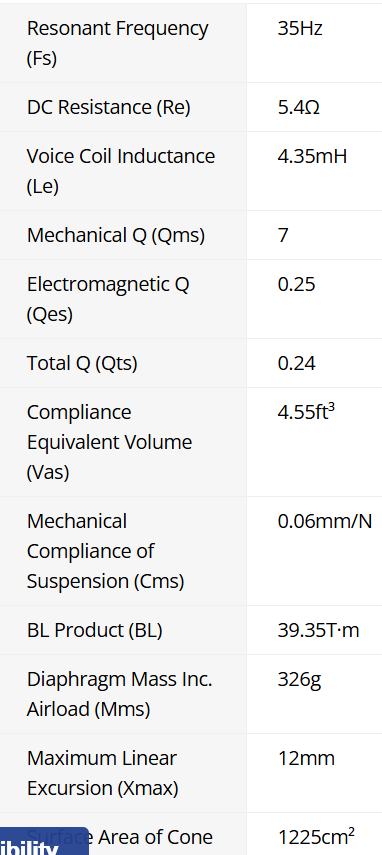Select the 5.4Ω resistance value
382x855 pixels.
coord(299,107)
